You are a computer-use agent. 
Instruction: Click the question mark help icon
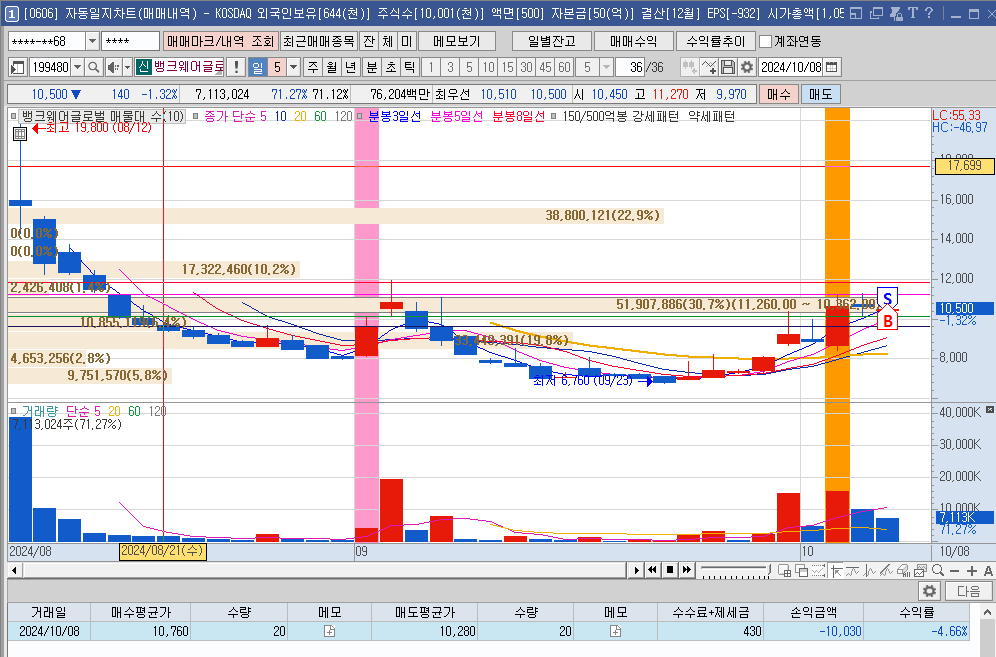point(929,13)
